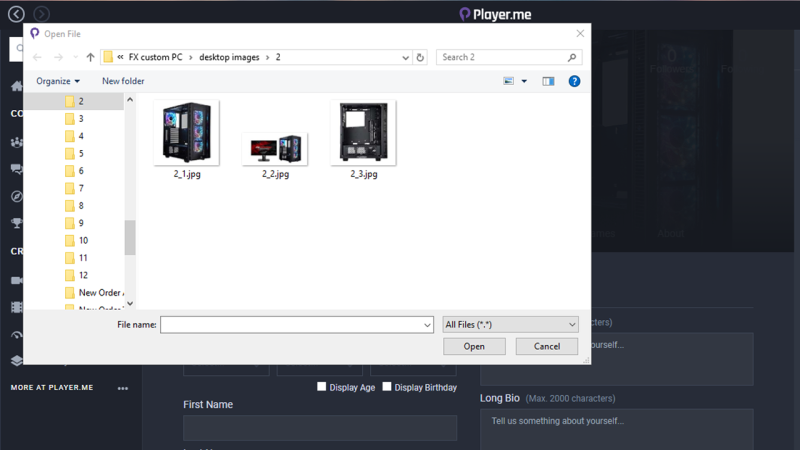This screenshot has height=450, width=800.
Task: Click sidebar layers stack icon
Action: tap(17, 360)
